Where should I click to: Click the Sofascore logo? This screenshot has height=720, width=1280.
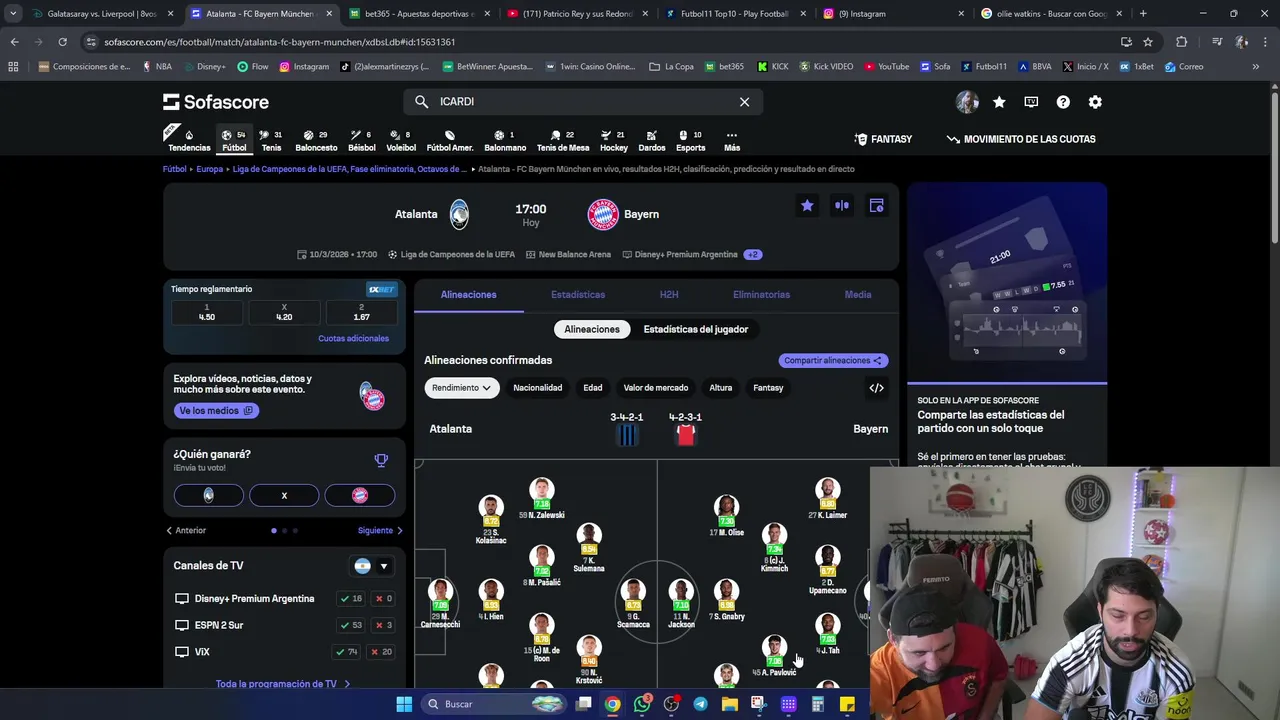(x=216, y=102)
